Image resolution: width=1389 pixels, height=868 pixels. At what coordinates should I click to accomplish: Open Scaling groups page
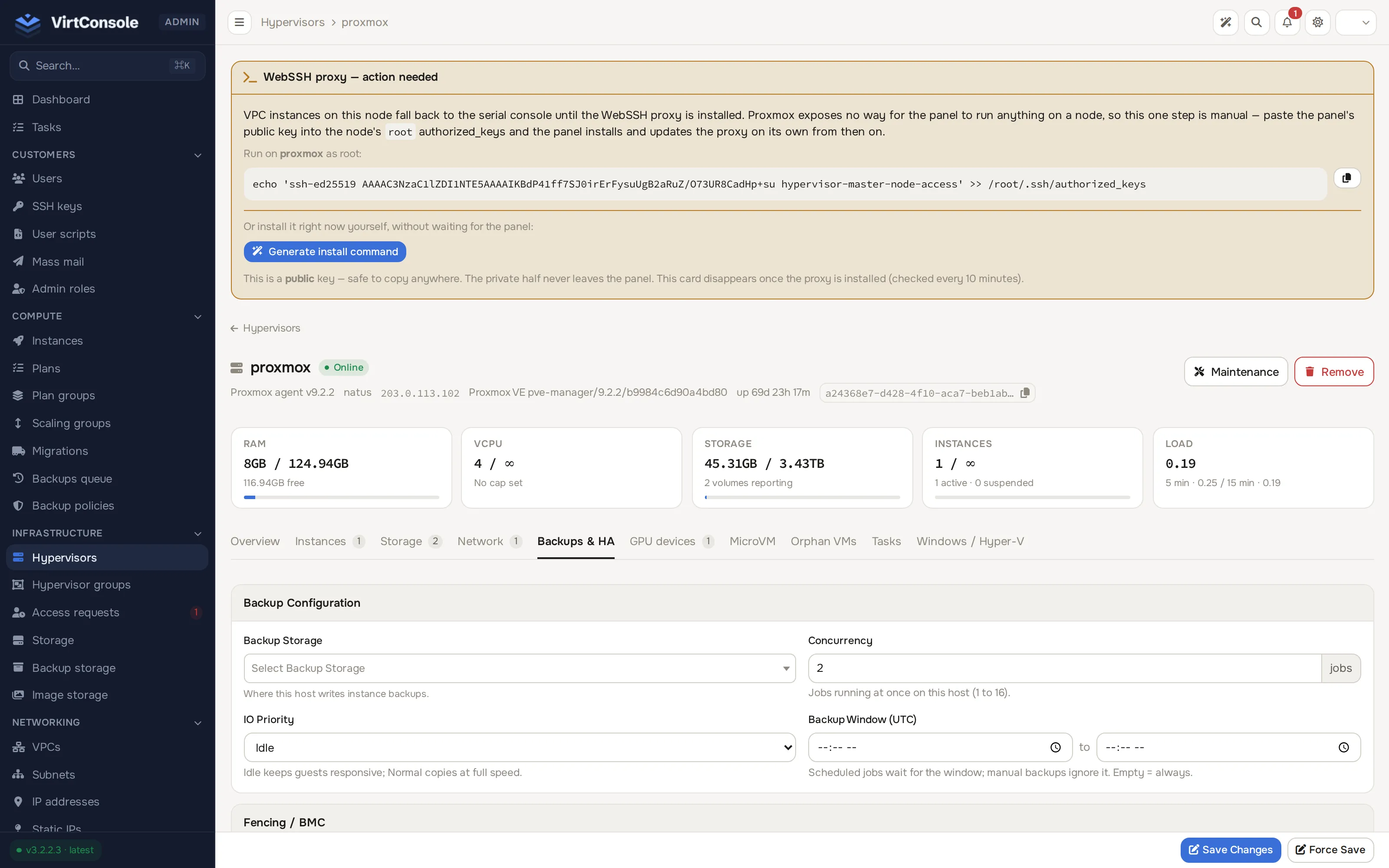point(107,423)
